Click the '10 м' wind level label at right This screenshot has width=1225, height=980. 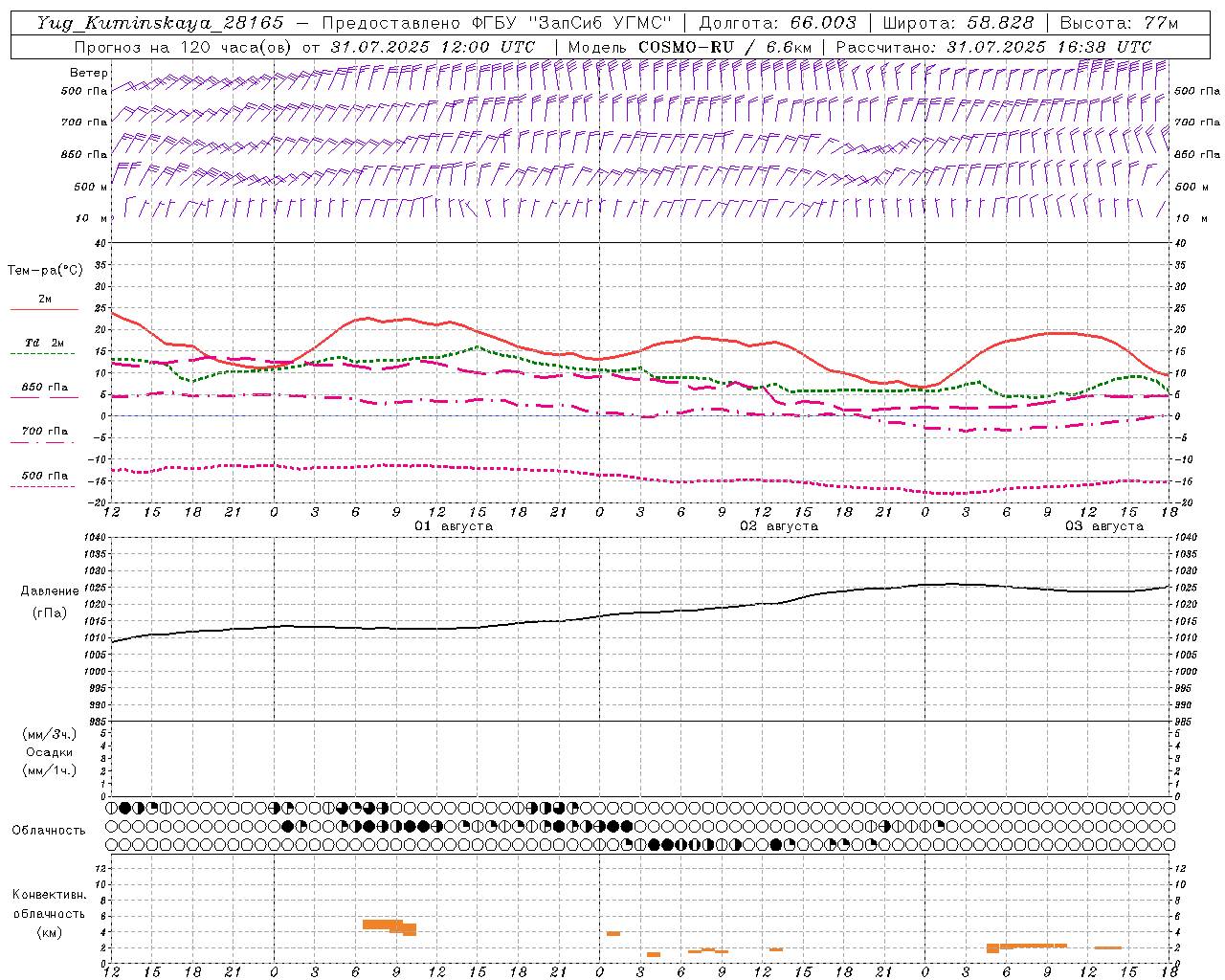tap(1190, 218)
